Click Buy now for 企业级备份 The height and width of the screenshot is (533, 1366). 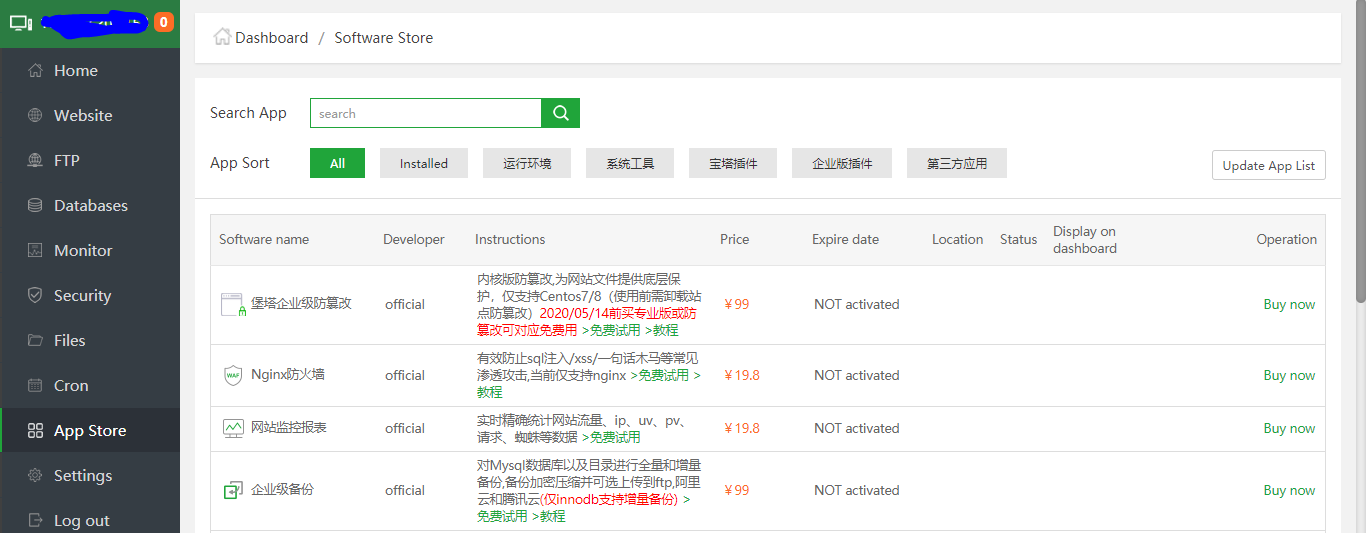[x=1289, y=491]
